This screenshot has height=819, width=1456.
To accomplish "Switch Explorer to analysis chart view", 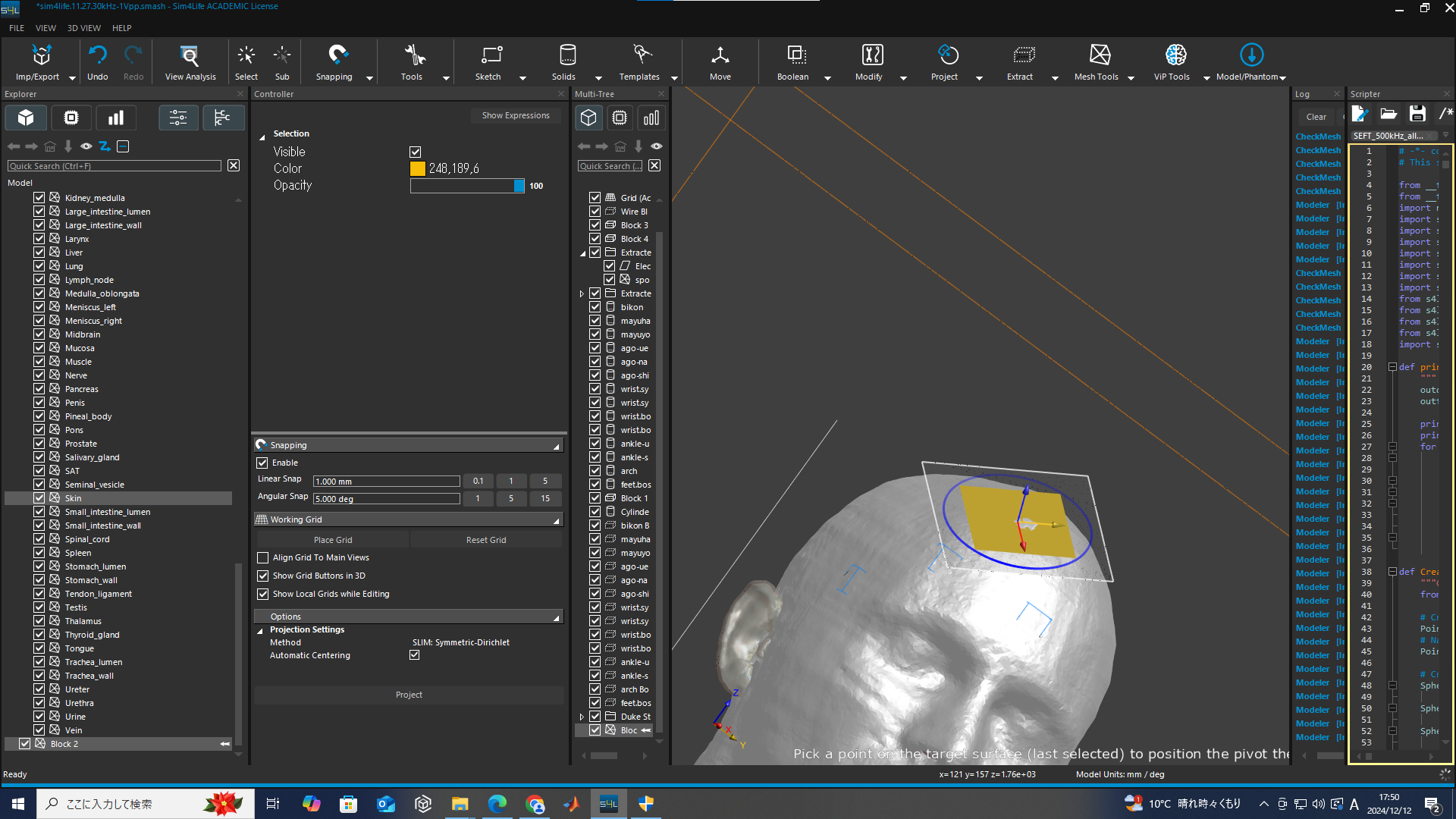I will click(x=115, y=118).
